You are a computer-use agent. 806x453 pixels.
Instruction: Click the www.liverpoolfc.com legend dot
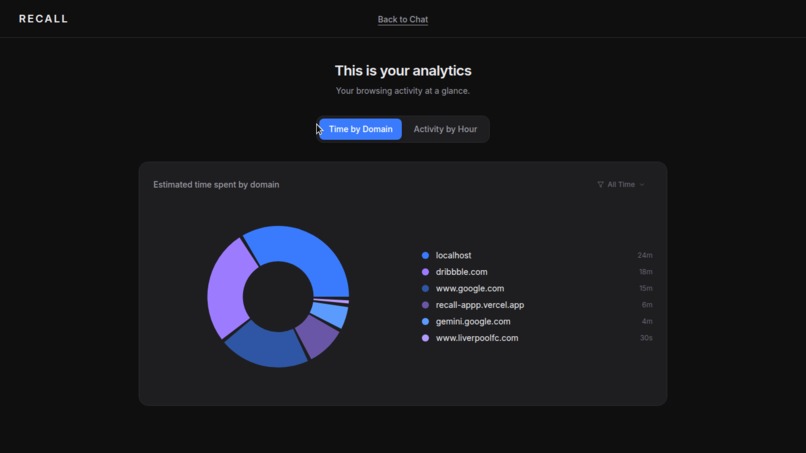point(425,338)
